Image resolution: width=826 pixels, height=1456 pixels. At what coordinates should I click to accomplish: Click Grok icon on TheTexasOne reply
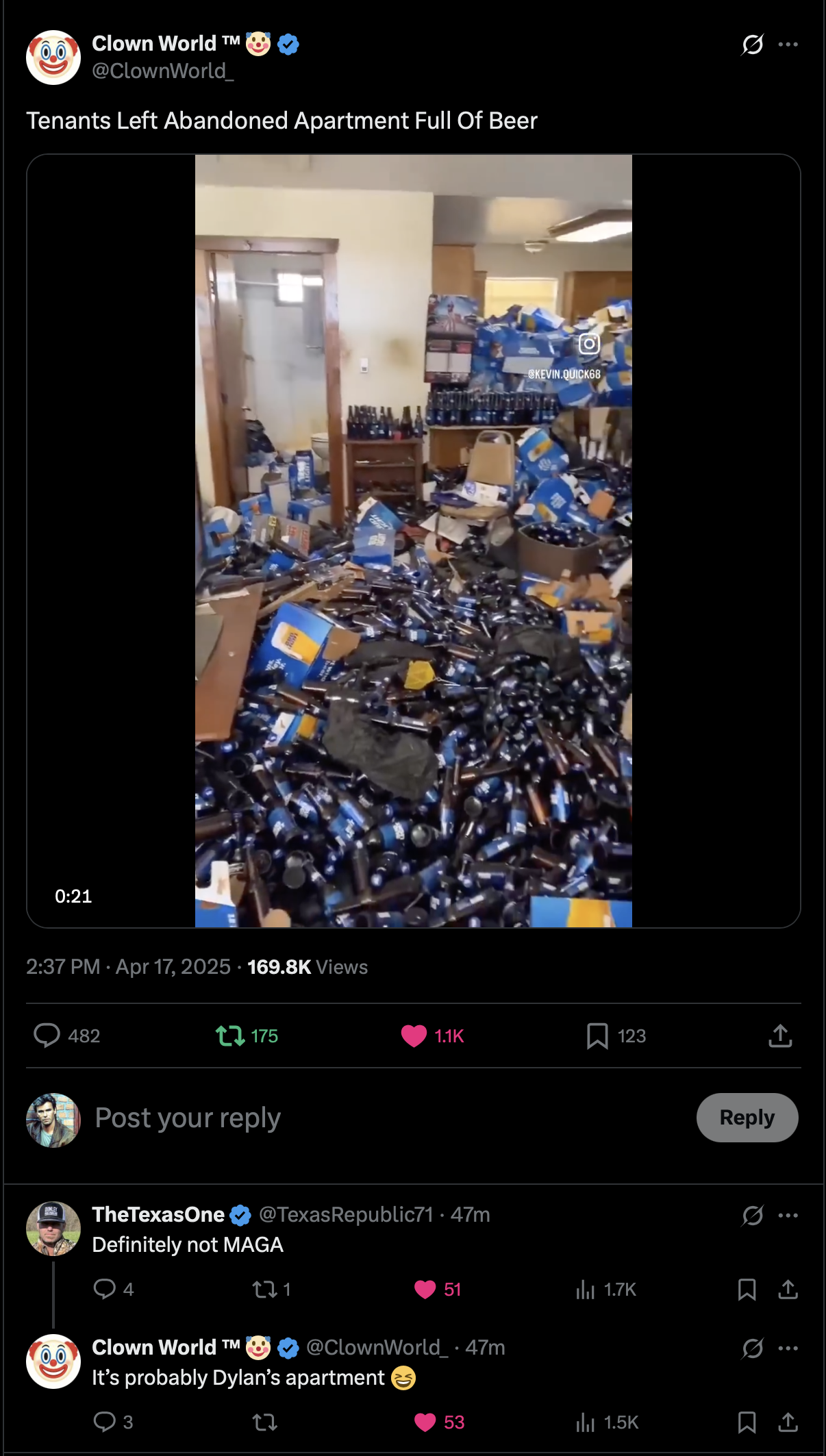tap(752, 1216)
